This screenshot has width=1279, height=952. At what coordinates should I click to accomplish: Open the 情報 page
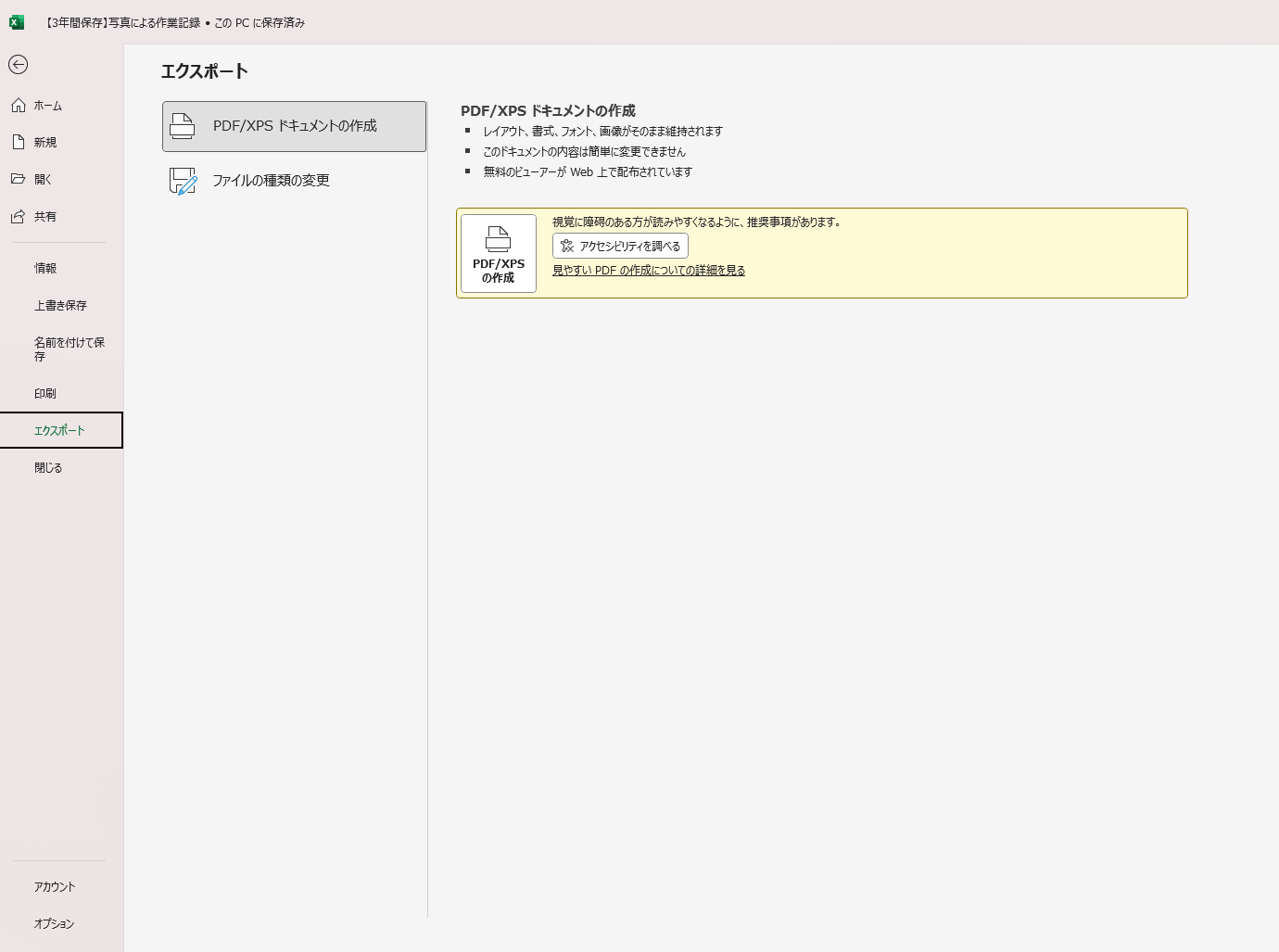pyautogui.click(x=45, y=269)
